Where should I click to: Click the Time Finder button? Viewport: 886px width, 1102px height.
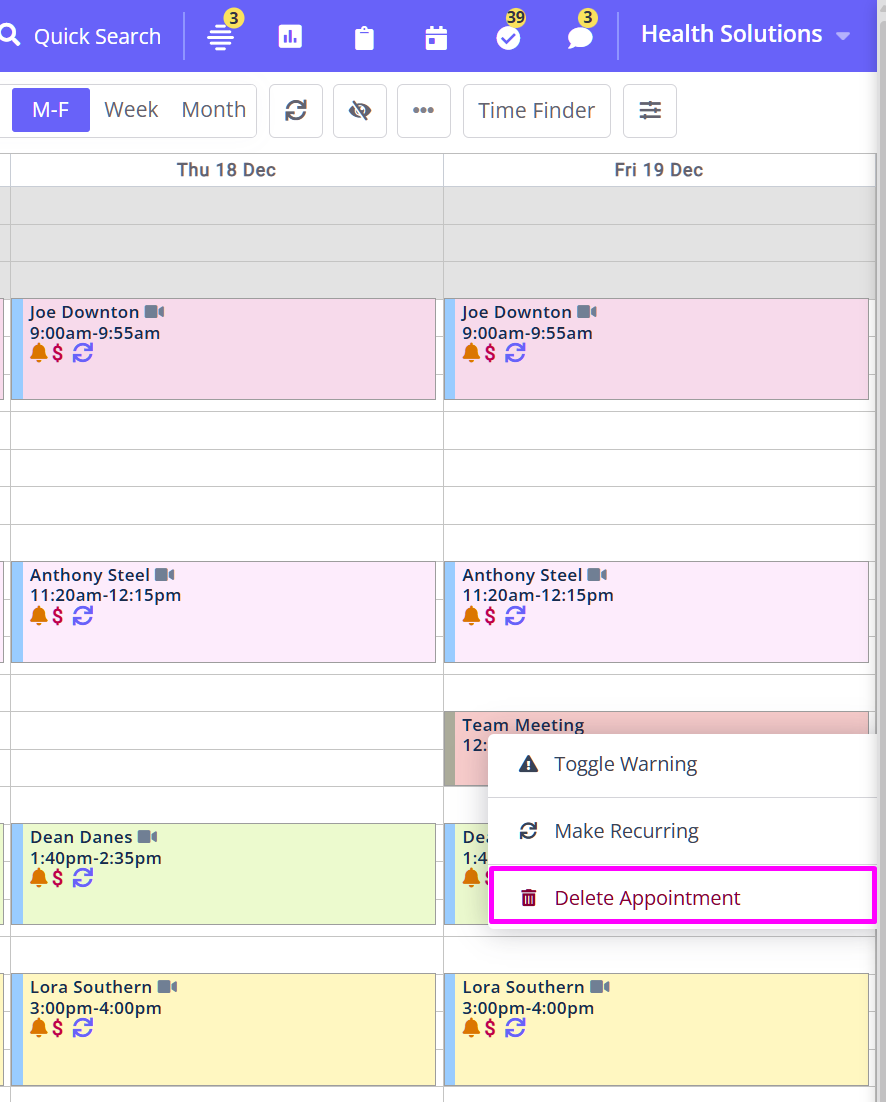(536, 110)
